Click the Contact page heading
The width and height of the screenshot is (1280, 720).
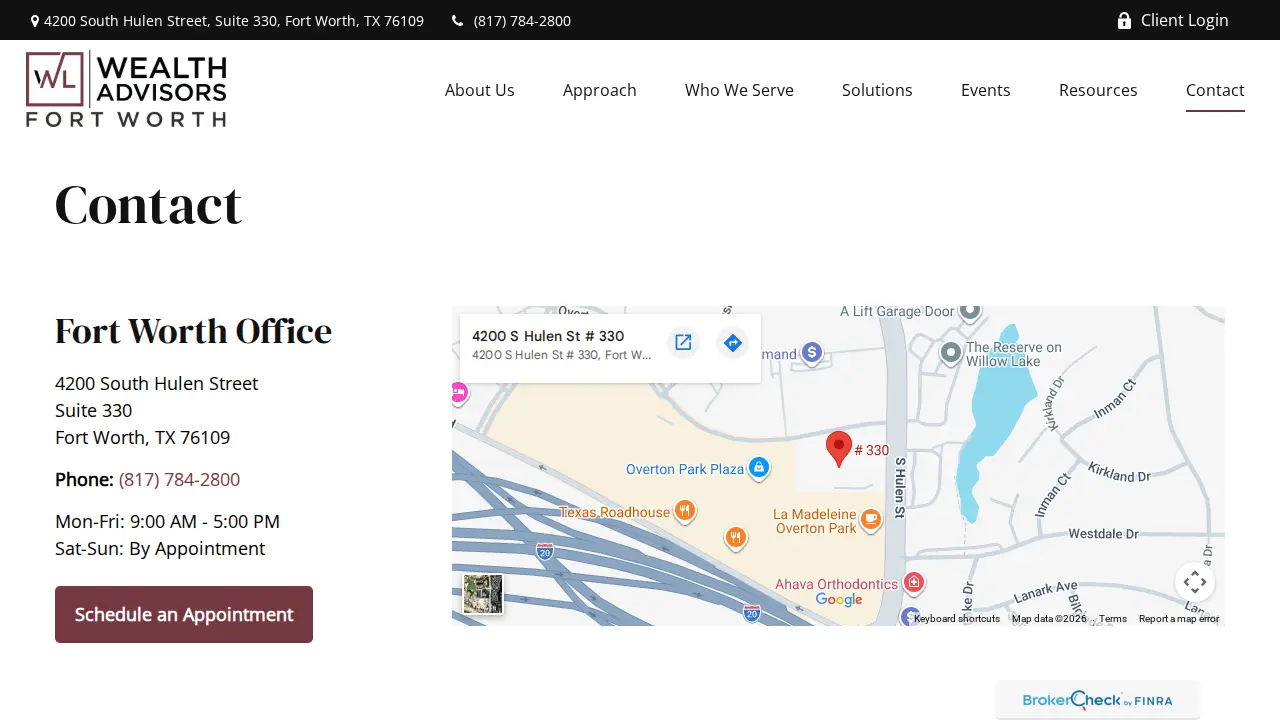click(148, 205)
